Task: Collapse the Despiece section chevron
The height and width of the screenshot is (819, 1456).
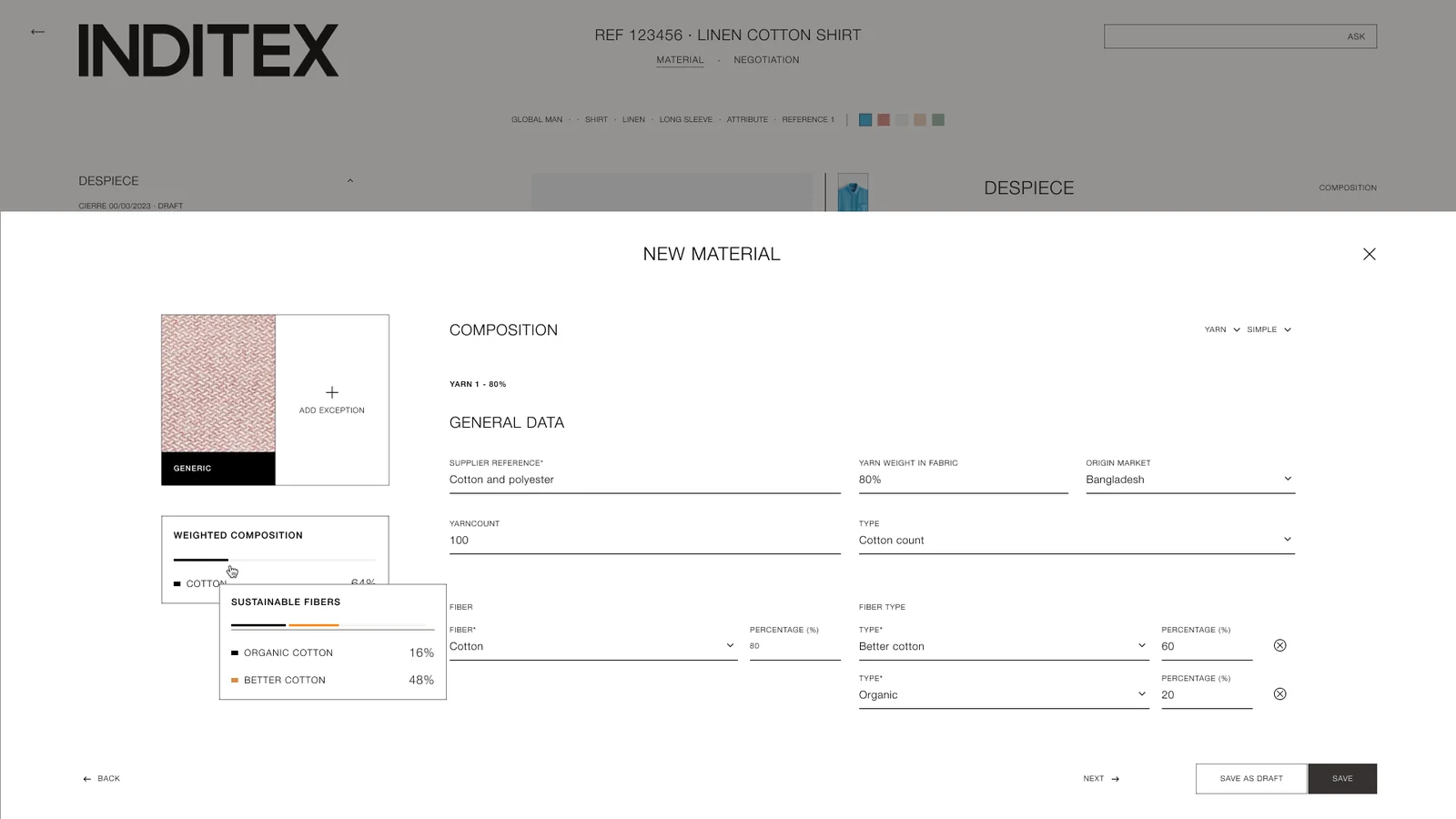Action: pyautogui.click(x=350, y=180)
